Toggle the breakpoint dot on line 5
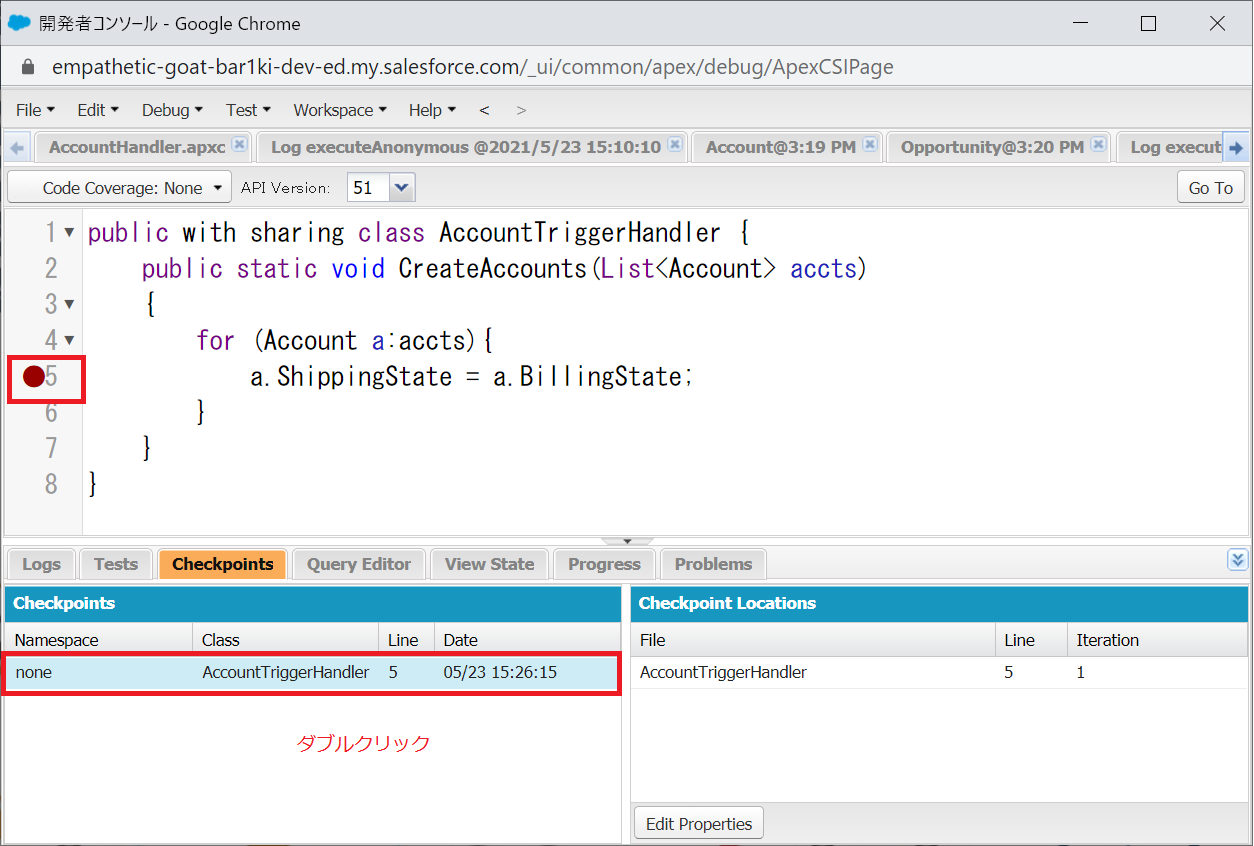The width and height of the screenshot is (1254, 846). 34,376
